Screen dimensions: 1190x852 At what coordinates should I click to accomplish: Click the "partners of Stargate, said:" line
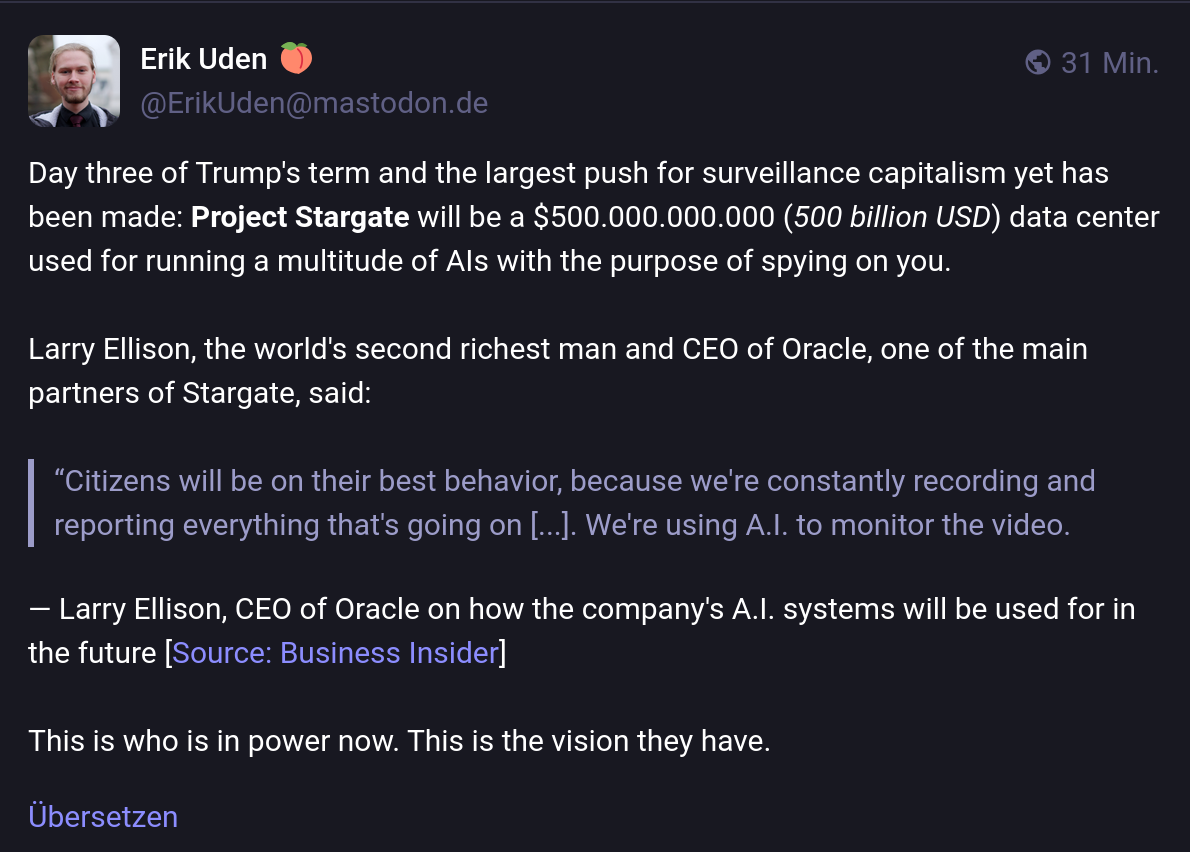point(200,394)
